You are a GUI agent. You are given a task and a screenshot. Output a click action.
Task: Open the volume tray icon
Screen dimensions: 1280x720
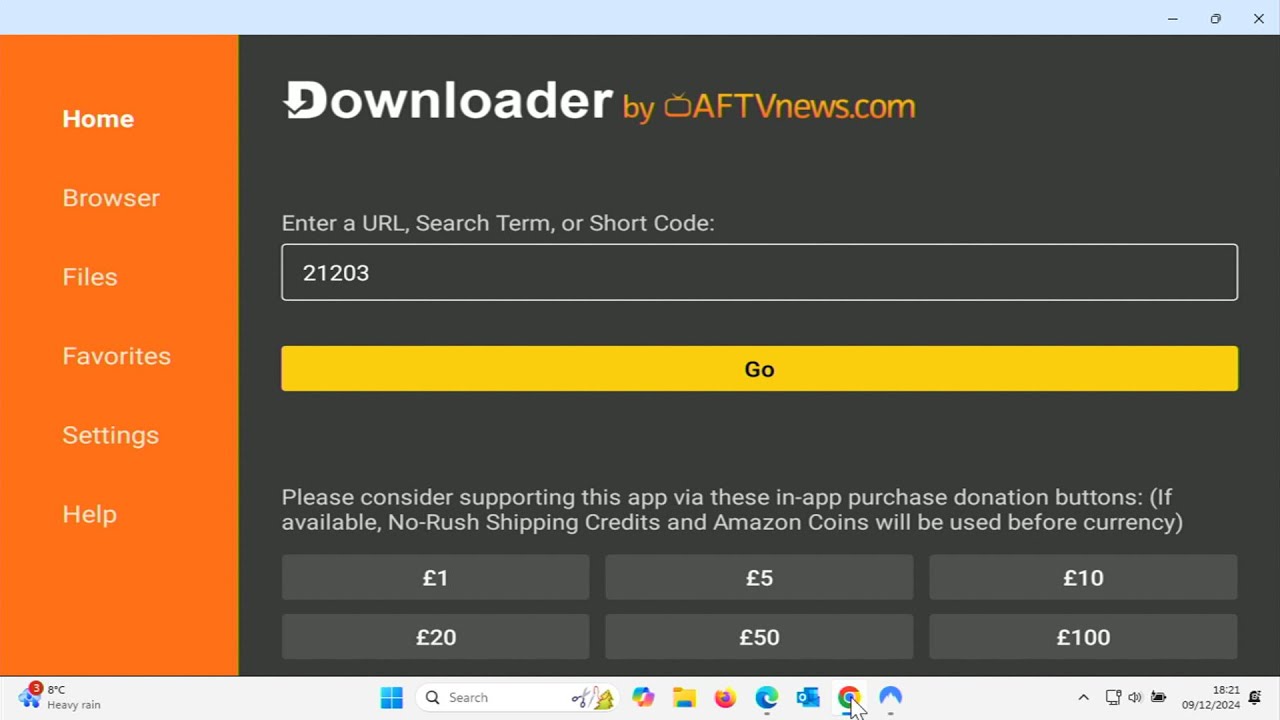point(1135,698)
